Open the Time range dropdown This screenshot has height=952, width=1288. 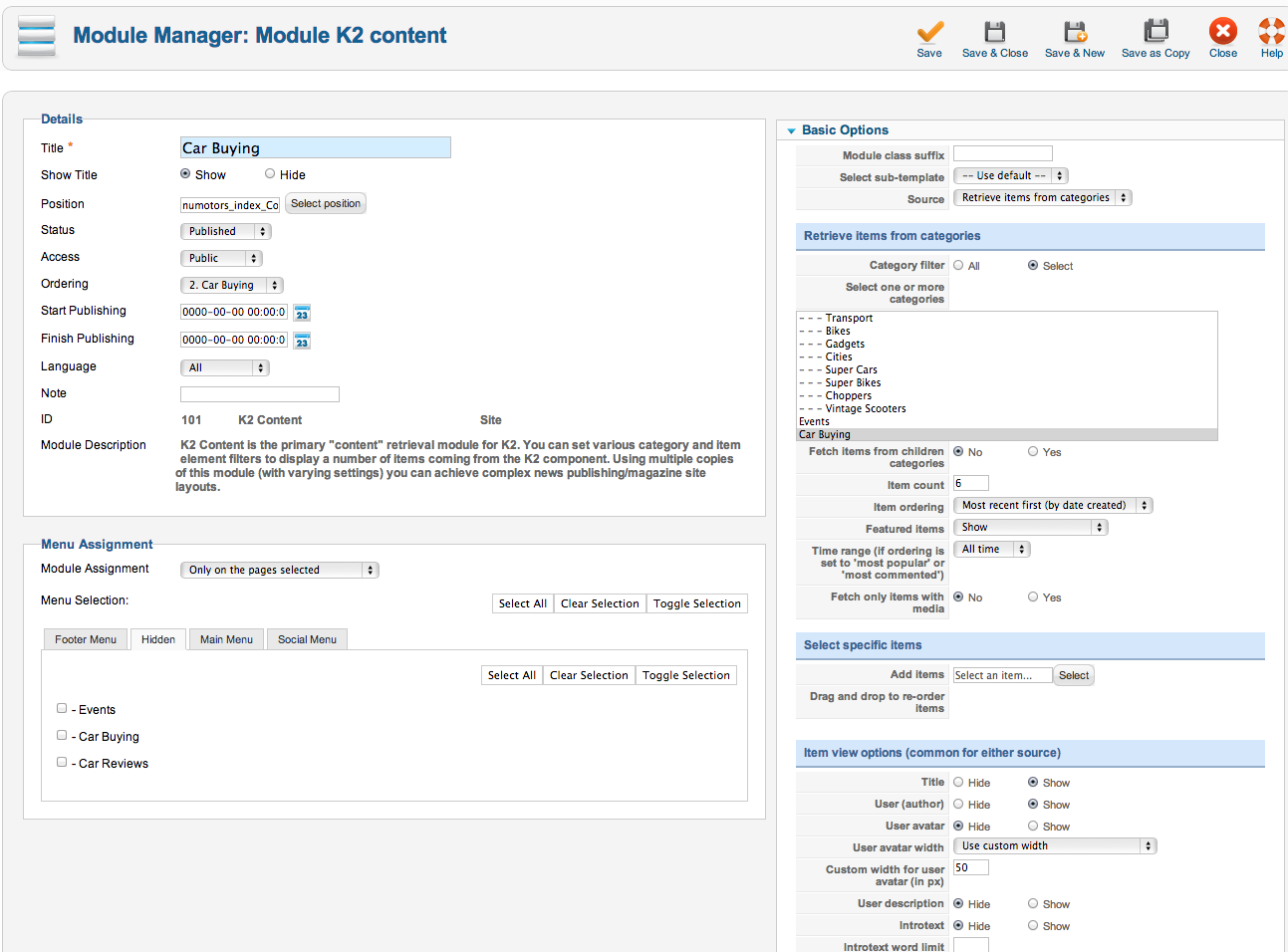pyautogui.click(x=992, y=549)
